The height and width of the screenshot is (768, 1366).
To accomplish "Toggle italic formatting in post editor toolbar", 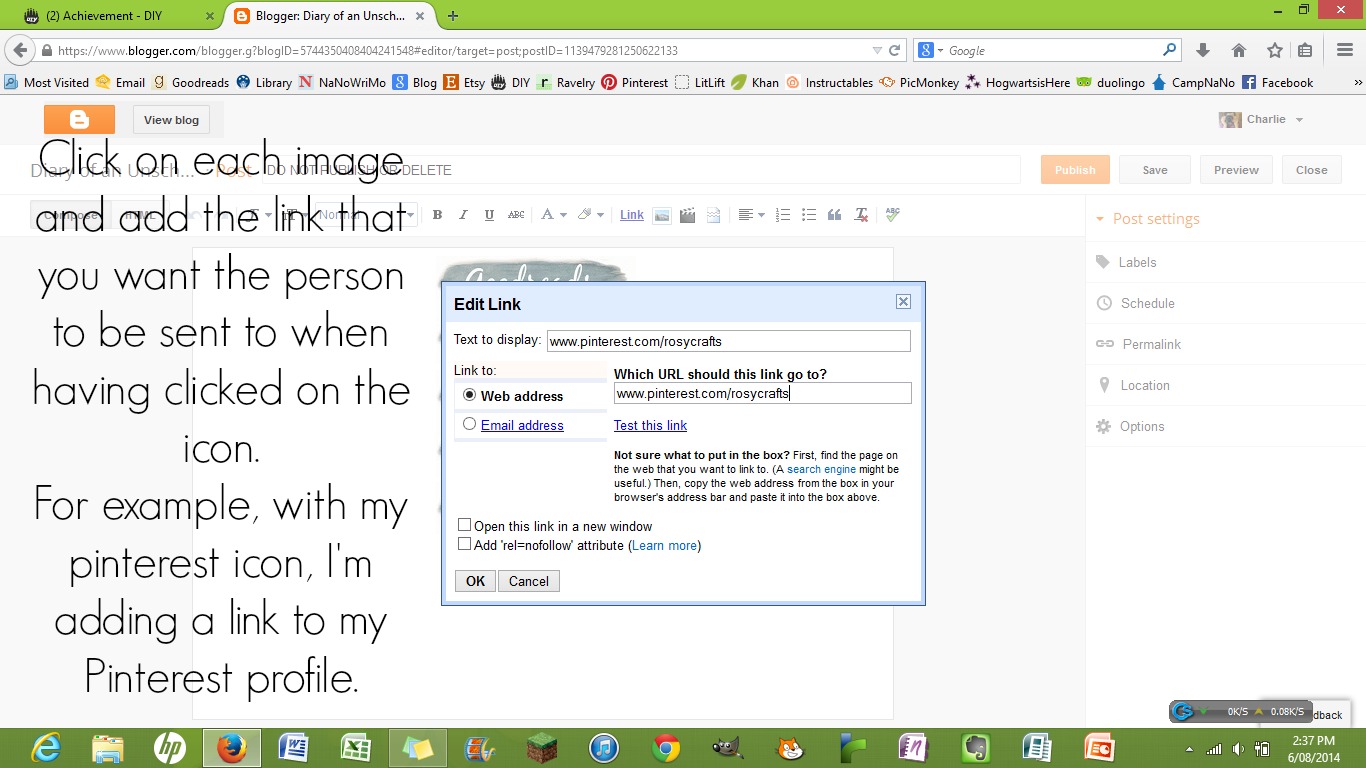I will click(x=463, y=215).
